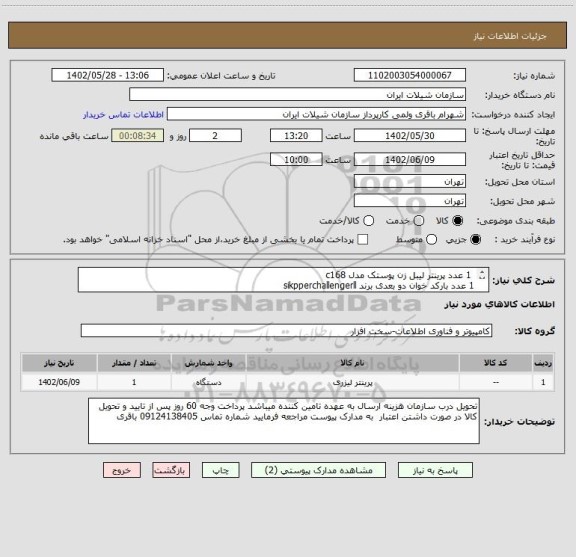The width and height of the screenshot is (576, 557).
Task: Click the تاریخ نیاز column header
Action: click(x=59, y=363)
